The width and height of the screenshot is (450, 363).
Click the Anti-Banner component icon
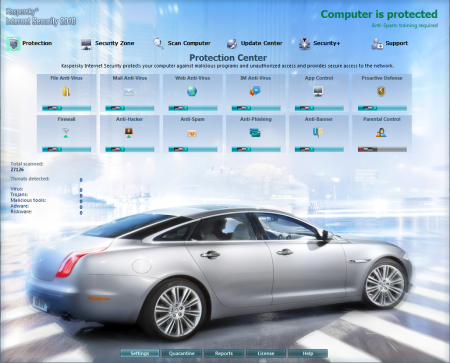(318, 133)
